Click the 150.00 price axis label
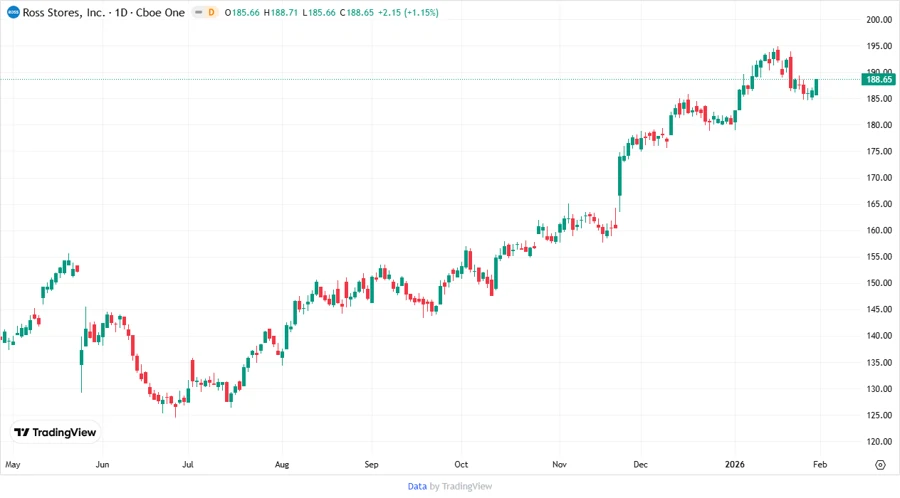 coord(879,283)
